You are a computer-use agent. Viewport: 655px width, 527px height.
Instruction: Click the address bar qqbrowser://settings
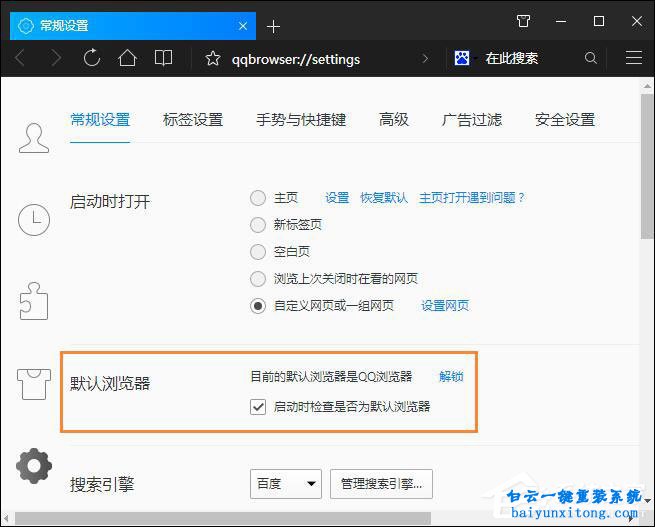click(x=296, y=59)
